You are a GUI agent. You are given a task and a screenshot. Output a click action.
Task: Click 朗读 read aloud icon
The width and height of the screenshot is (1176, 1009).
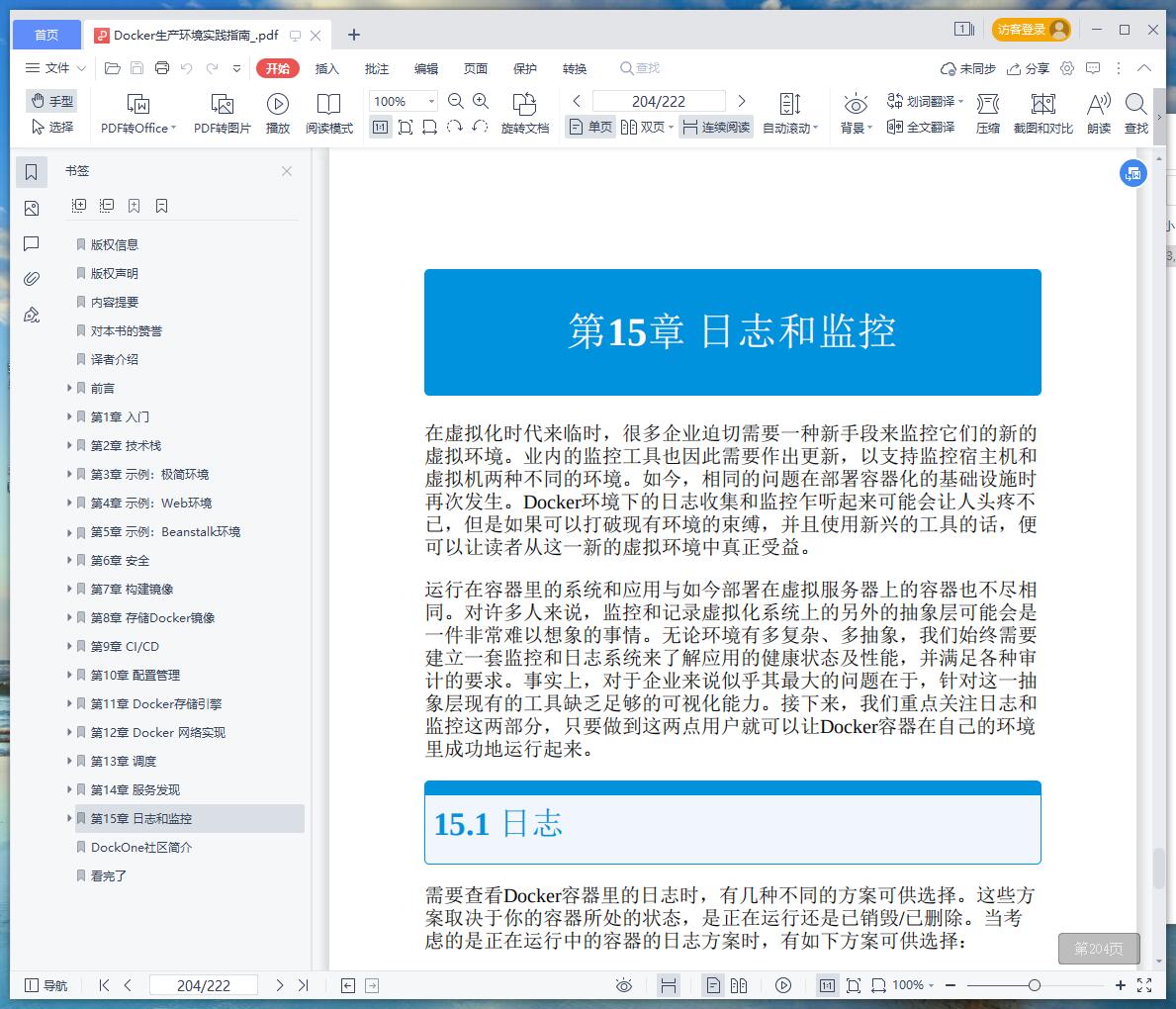(x=1099, y=114)
